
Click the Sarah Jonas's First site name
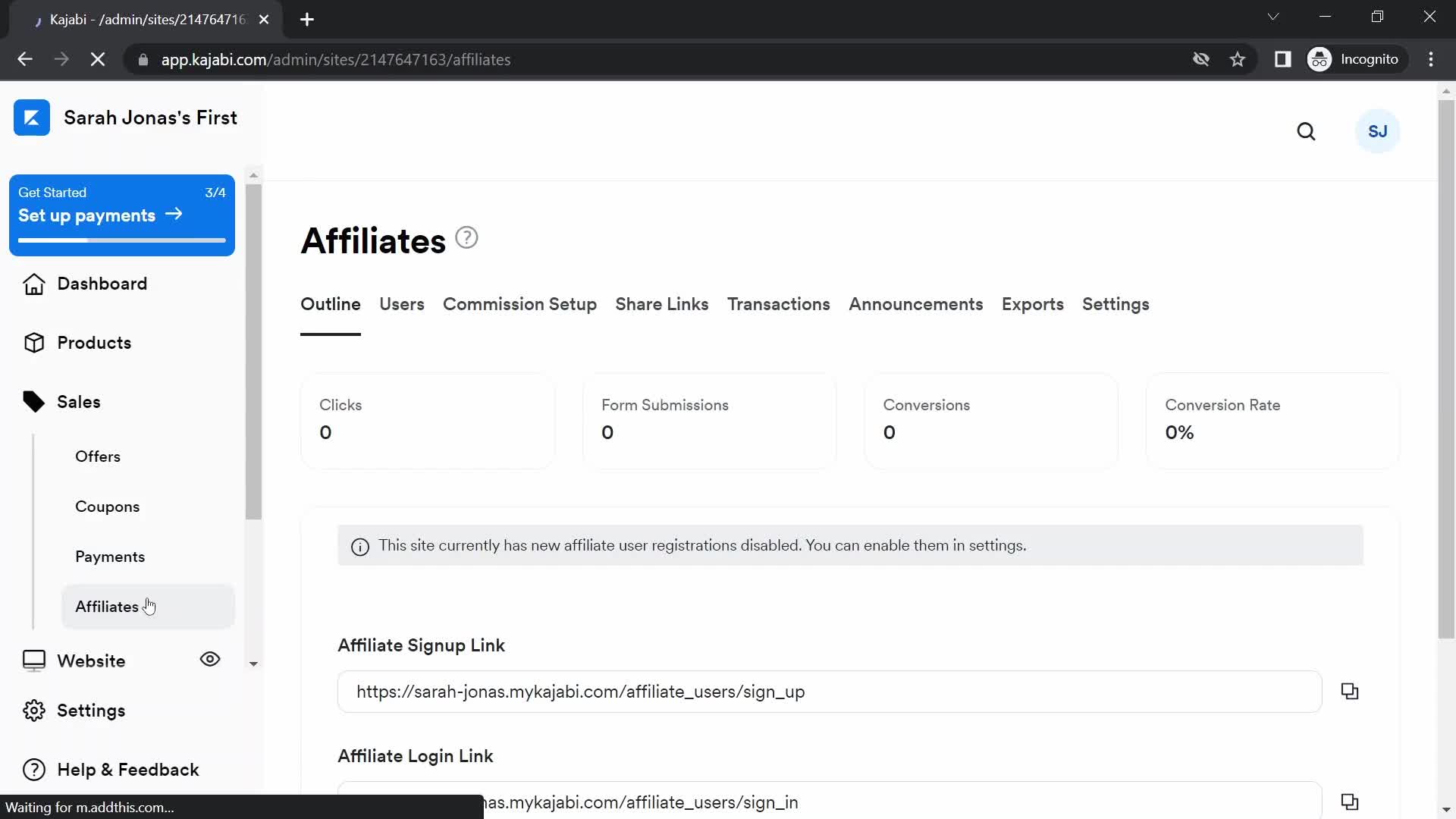point(150,118)
